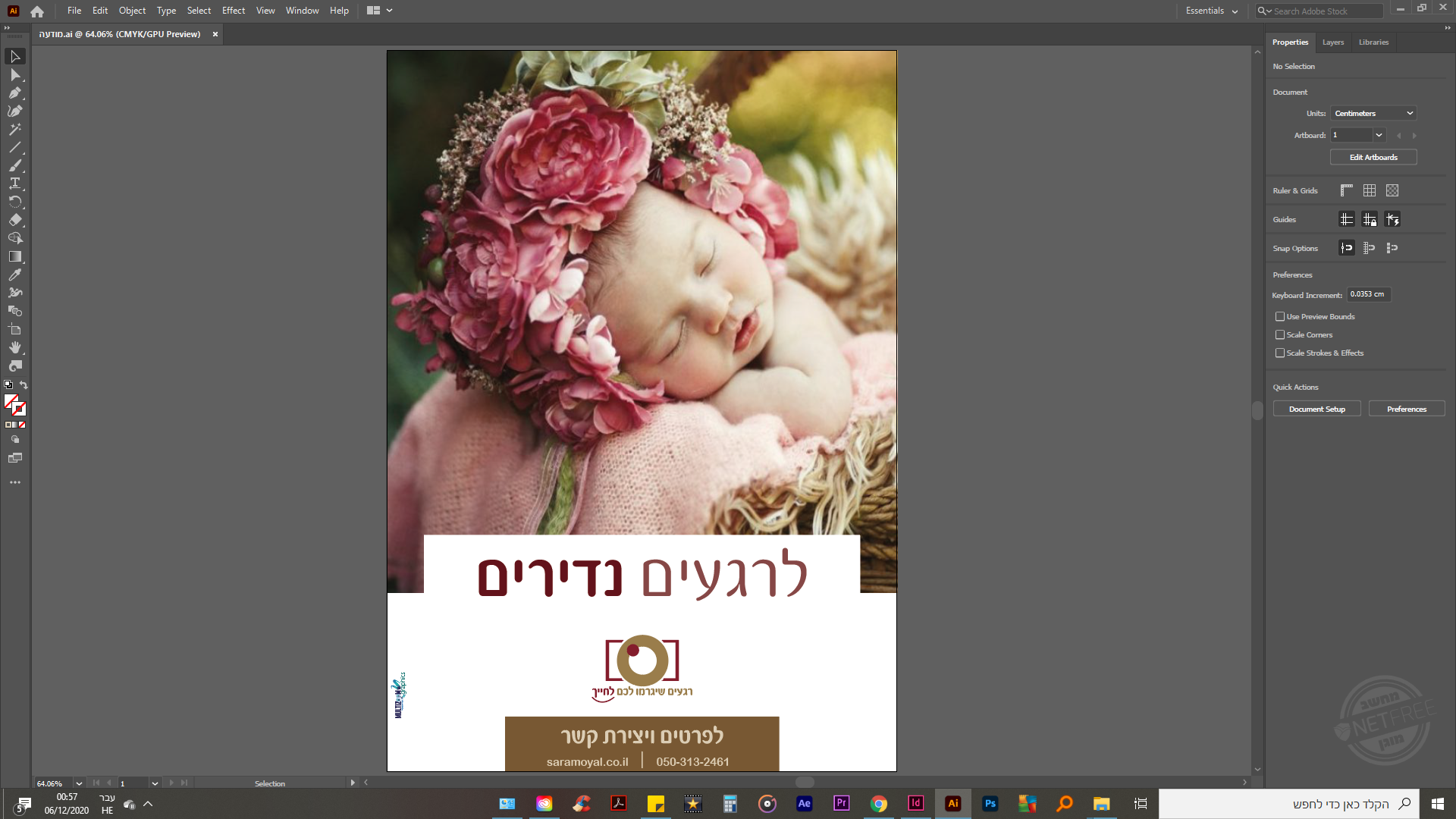Image resolution: width=1456 pixels, height=819 pixels.
Task: Expand the Essentials workspace switcher
Action: 1211,11
